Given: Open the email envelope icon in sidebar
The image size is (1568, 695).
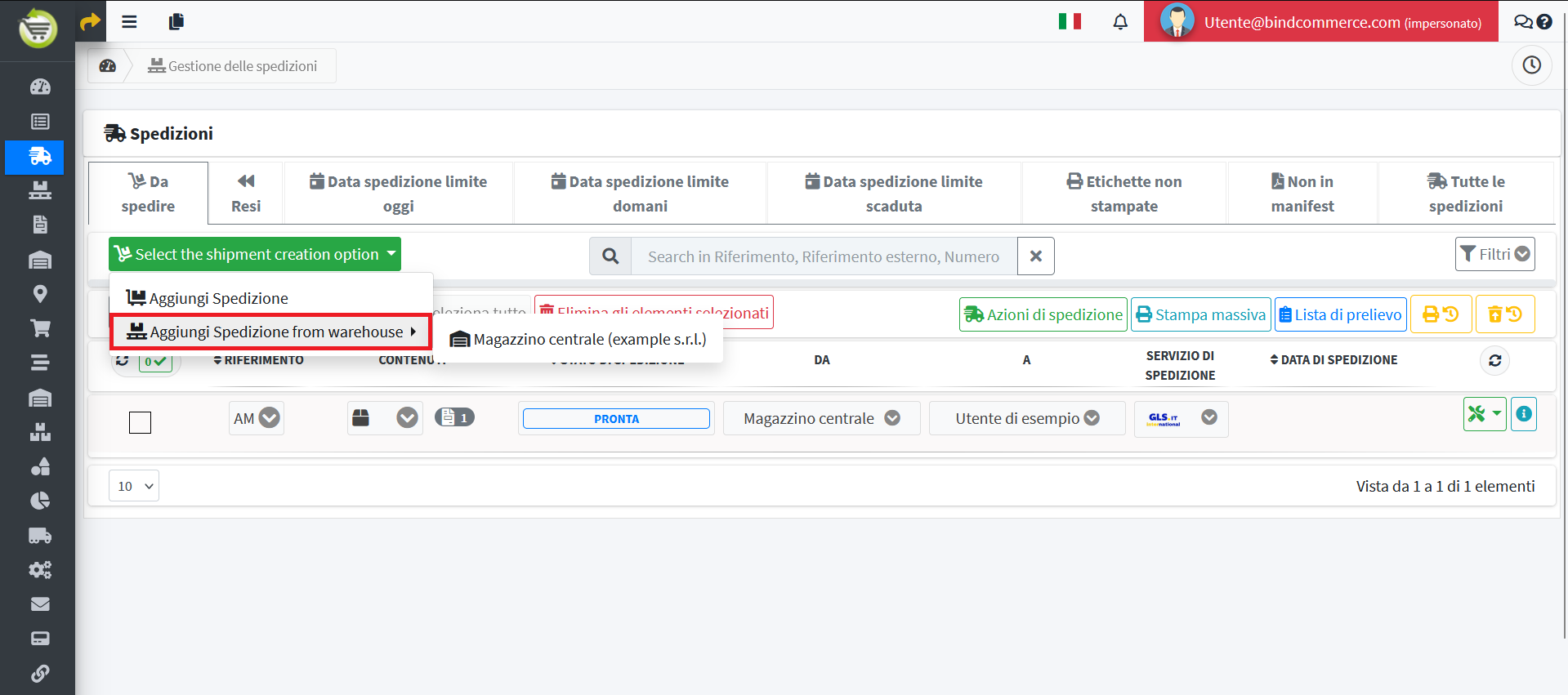Looking at the screenshot, I should click(39, 604).
